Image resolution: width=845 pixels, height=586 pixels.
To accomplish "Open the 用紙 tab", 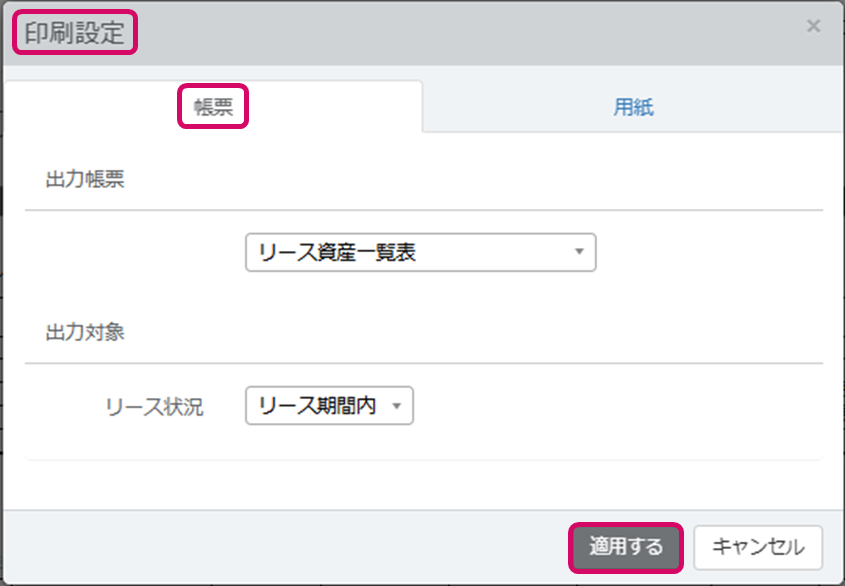I will (633, 107).
